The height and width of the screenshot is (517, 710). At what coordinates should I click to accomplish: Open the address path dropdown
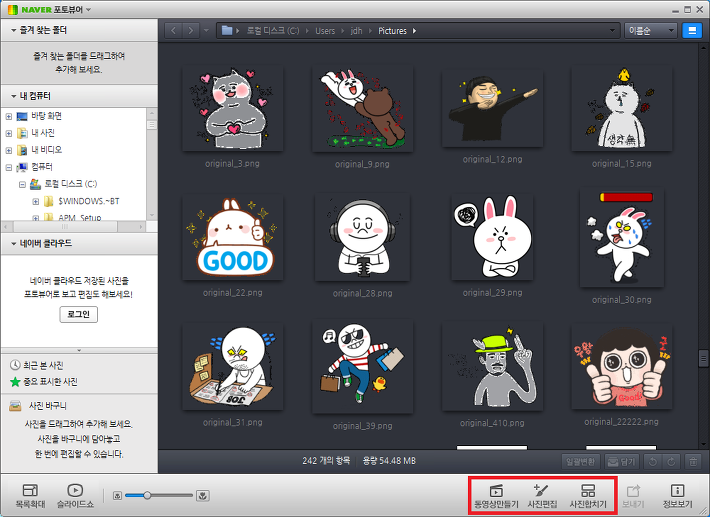(612, 31)
